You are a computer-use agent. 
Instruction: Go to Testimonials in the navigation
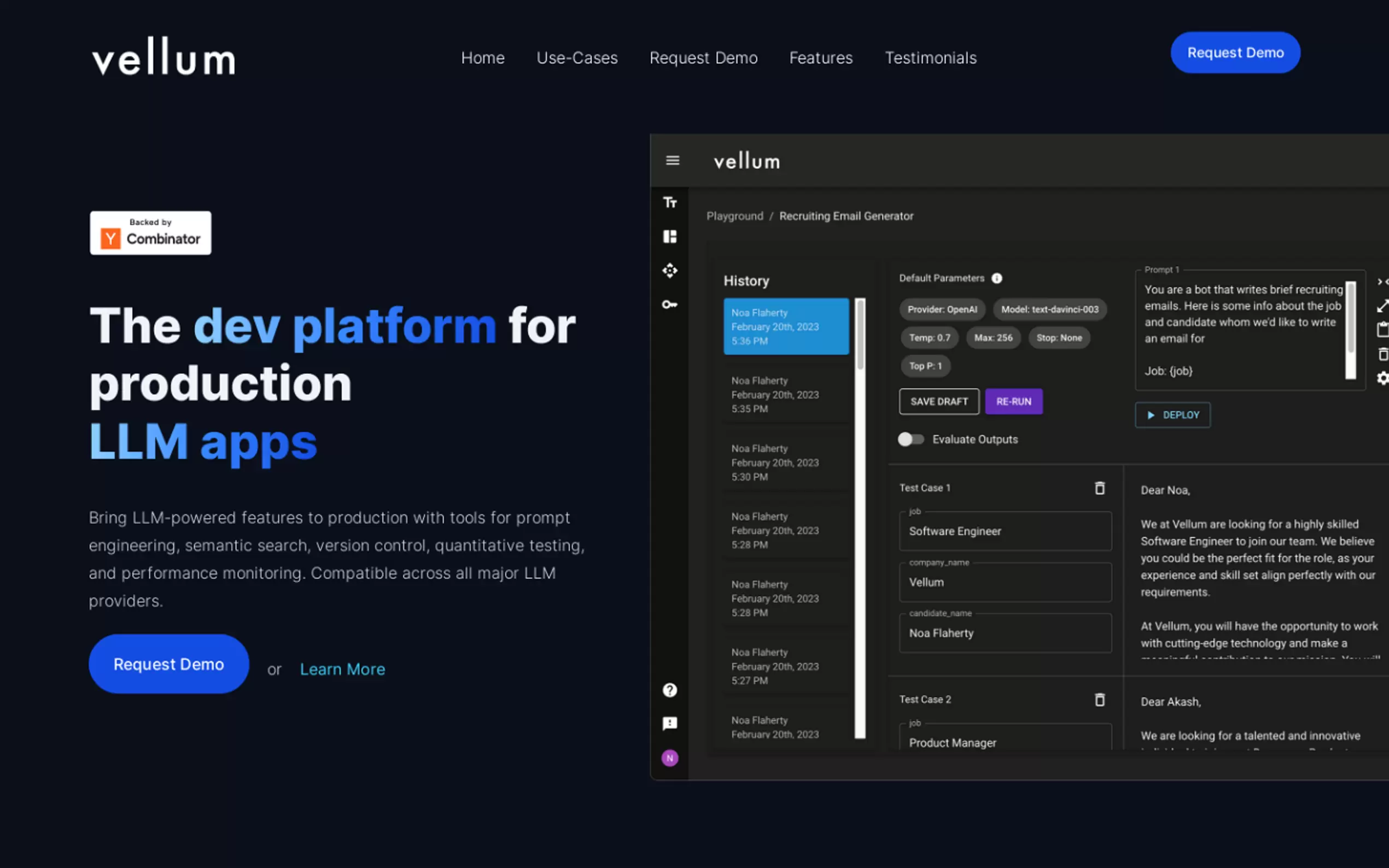930,58
